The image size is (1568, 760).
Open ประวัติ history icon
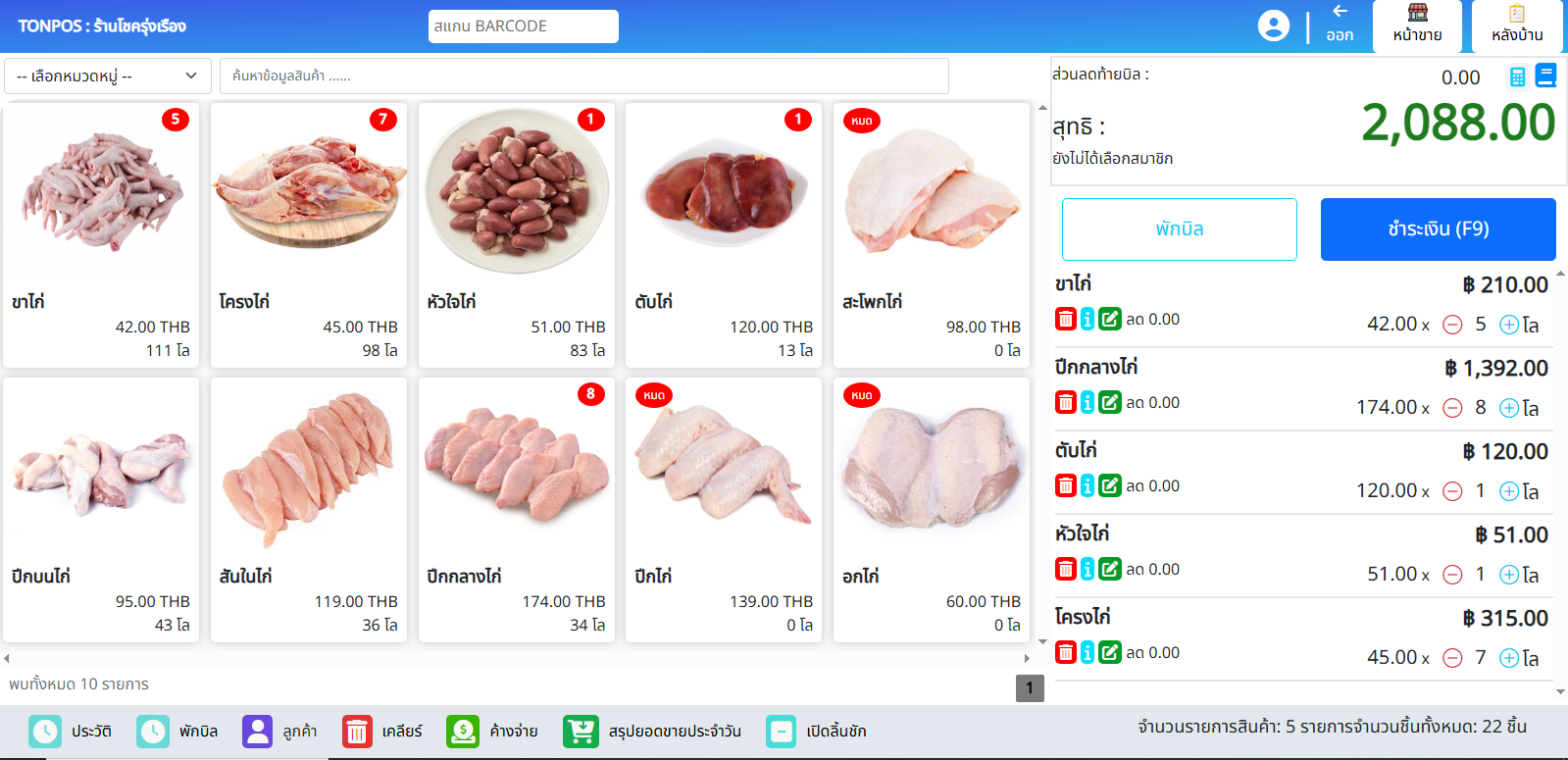(45, 732)
